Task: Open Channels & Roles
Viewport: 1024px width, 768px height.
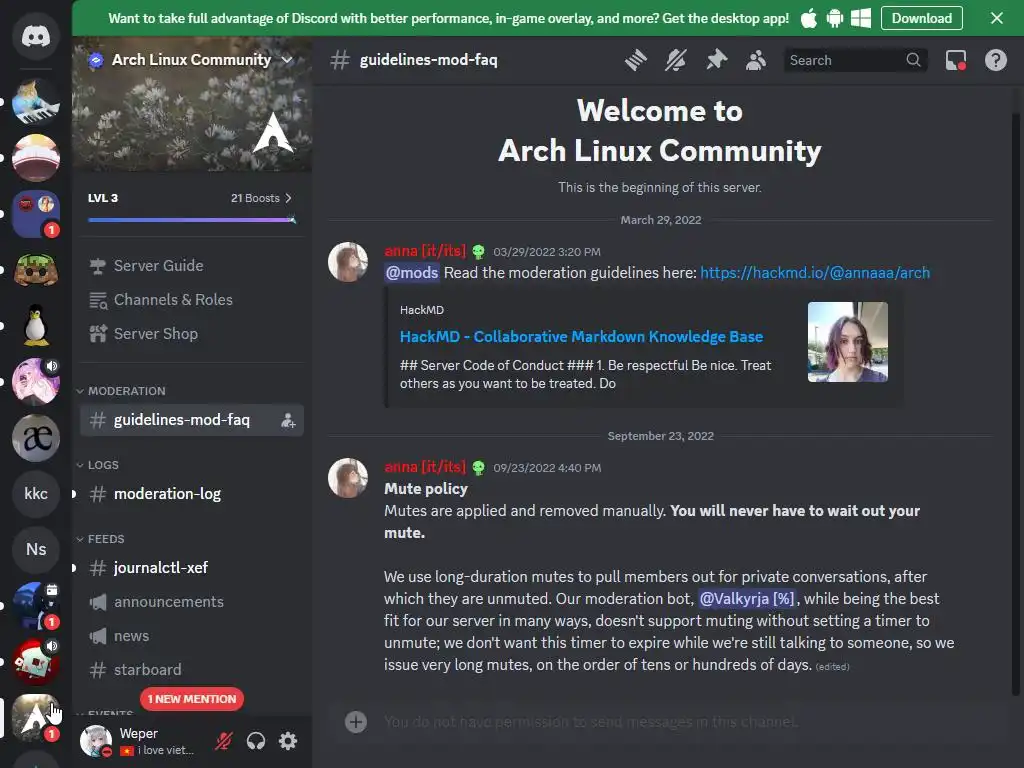Action: click(192, 300)
